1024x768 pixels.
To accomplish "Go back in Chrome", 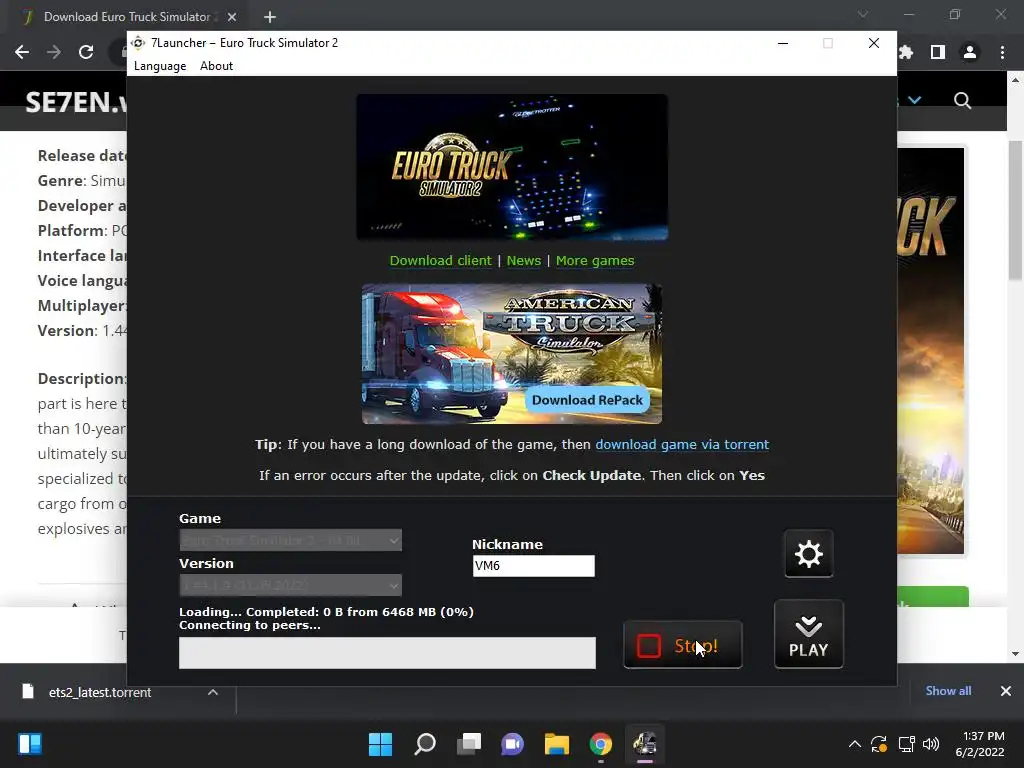I will (22, 52).
